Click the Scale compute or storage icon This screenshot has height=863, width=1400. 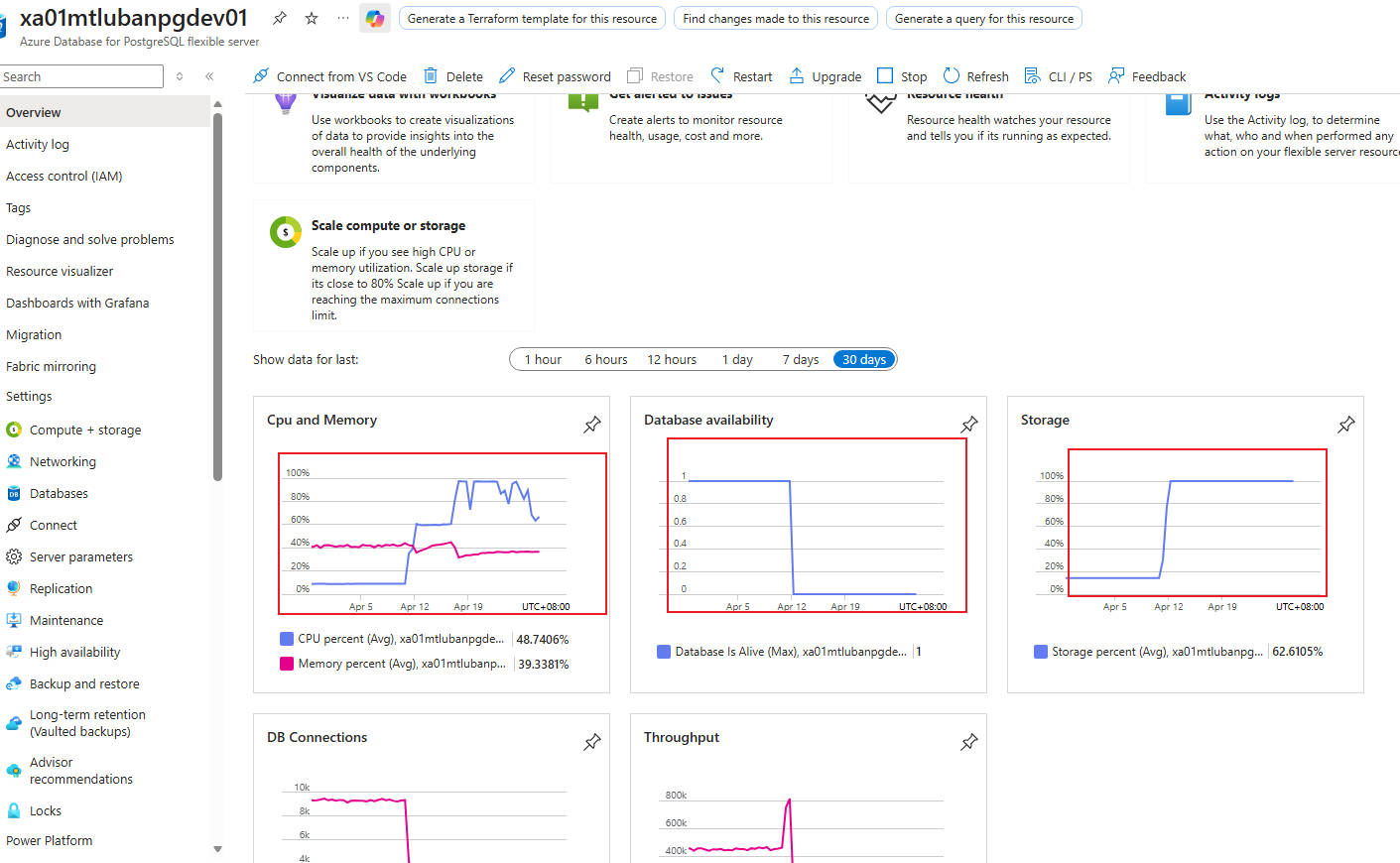[x=286, y=232]
